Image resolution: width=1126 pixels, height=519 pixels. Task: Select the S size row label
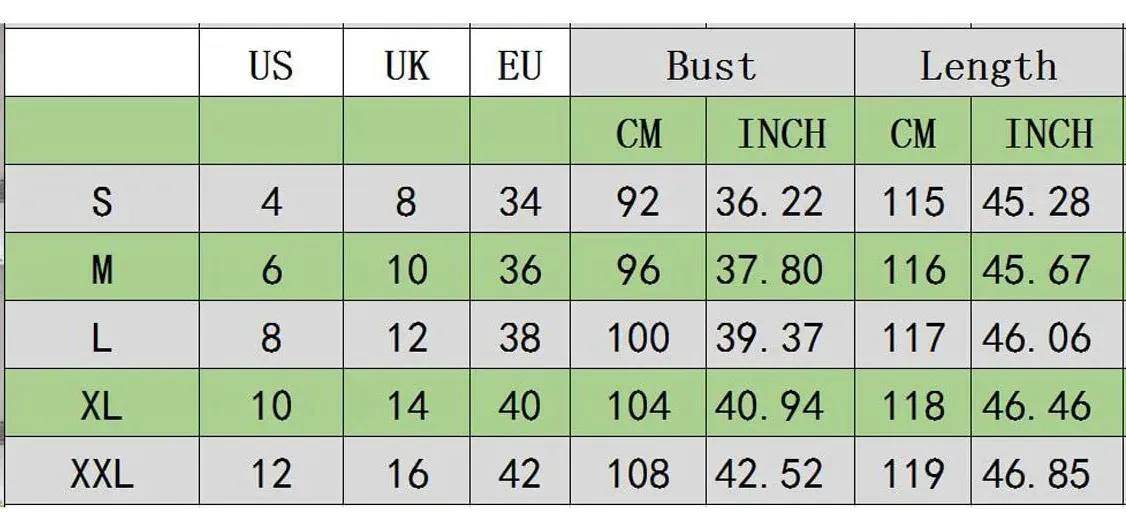coord(102,199)
